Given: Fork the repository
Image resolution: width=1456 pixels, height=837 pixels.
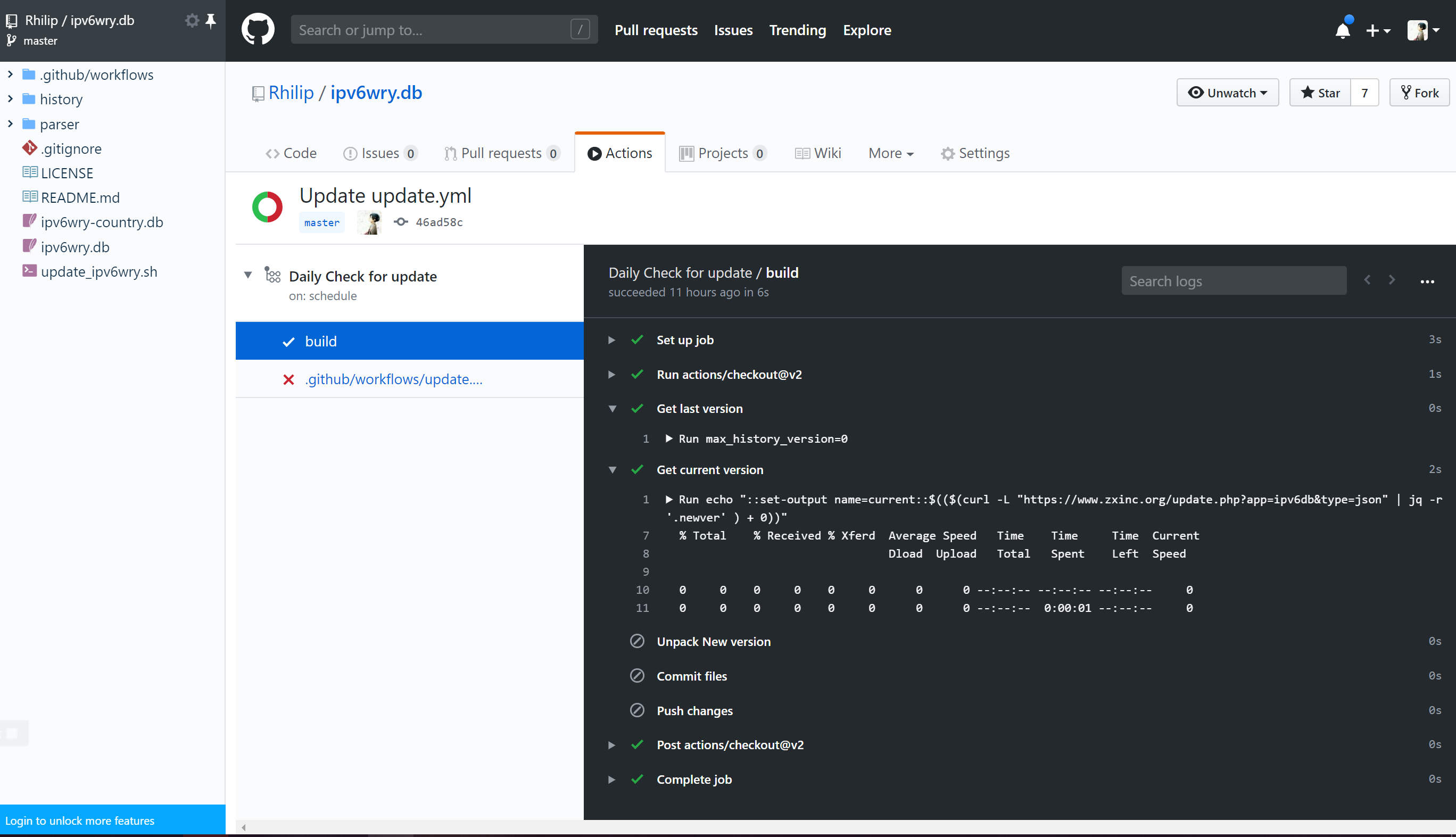Looking at the screenshot, I should tap(1419, 93).
